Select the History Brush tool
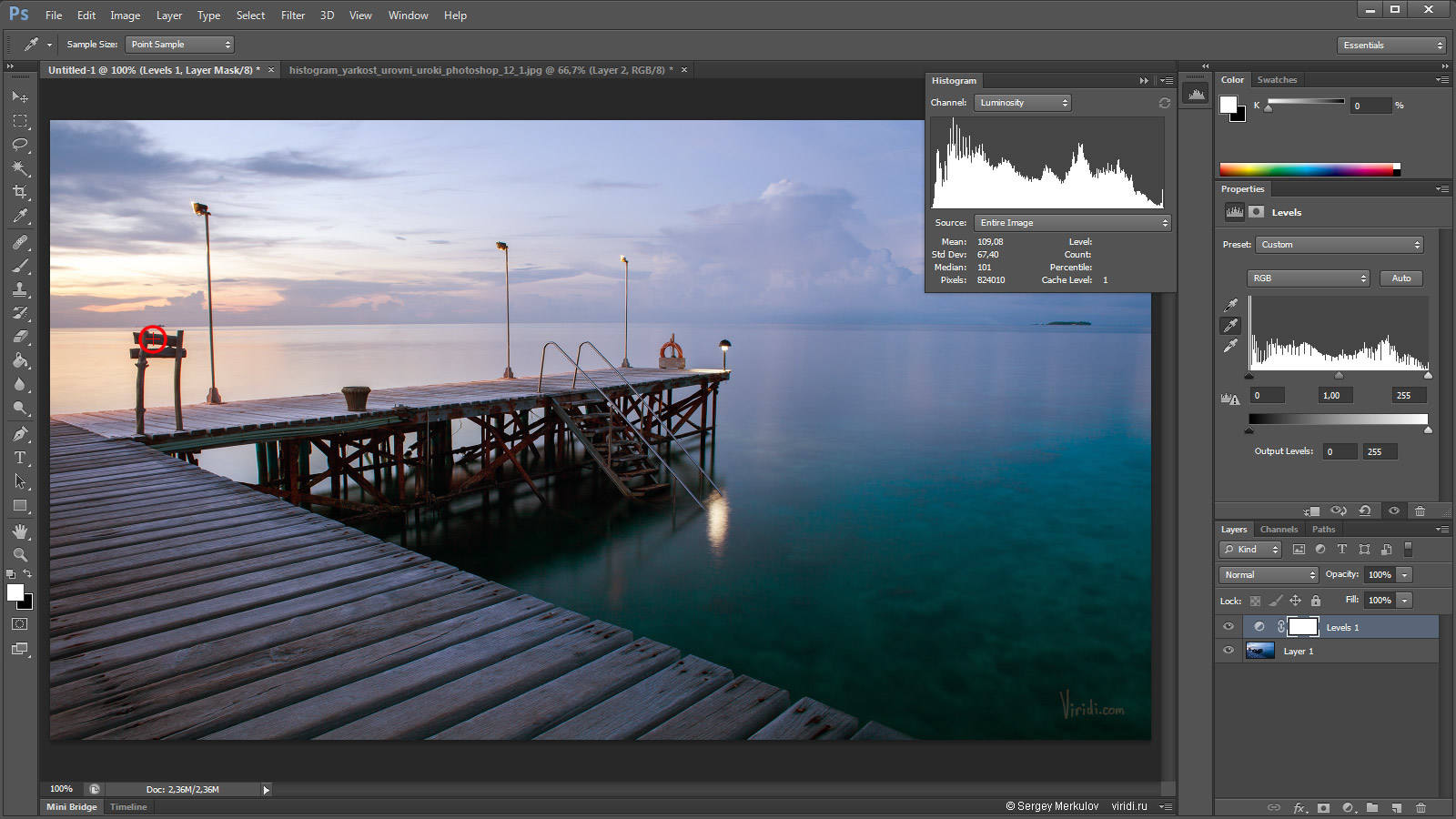This screenshot has height=819, width=1456. pyautogui.click(x=20, y=313)
